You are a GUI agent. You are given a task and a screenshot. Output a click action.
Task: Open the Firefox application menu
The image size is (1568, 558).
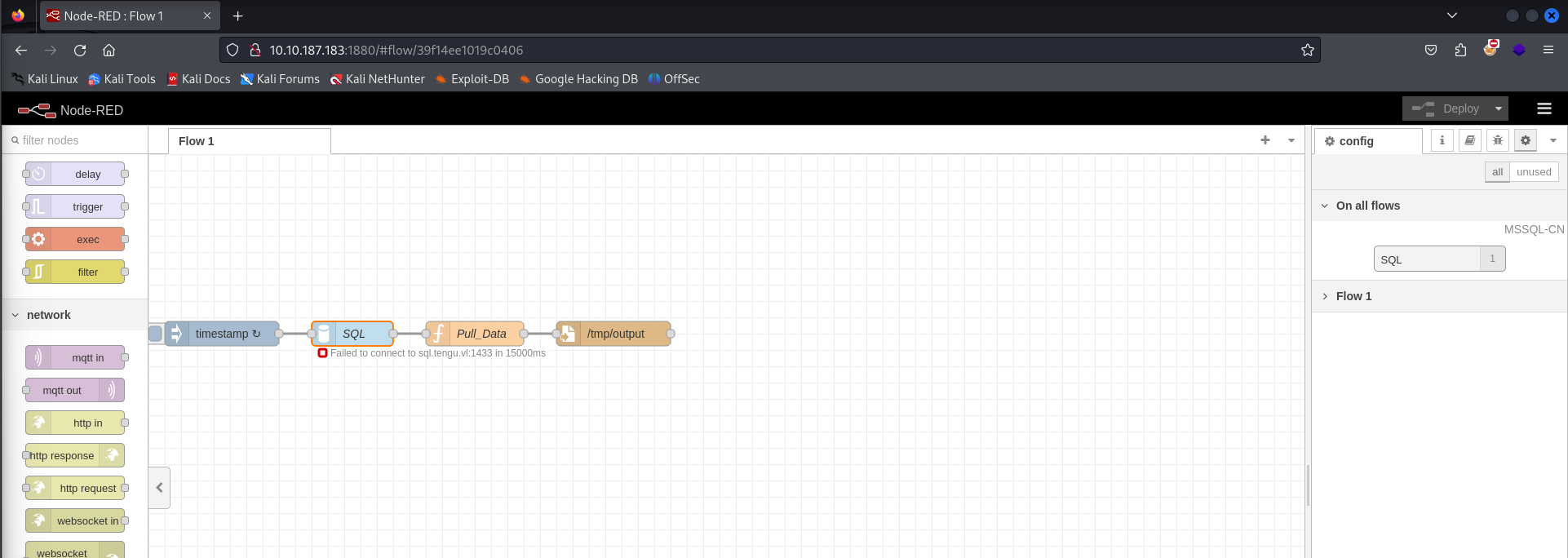coord(1548,50)
